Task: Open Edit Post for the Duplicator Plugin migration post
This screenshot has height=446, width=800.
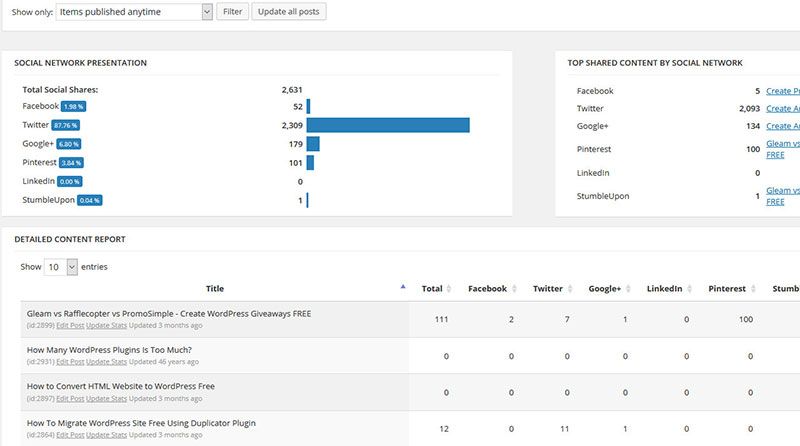Action: [x=69, y=435]
